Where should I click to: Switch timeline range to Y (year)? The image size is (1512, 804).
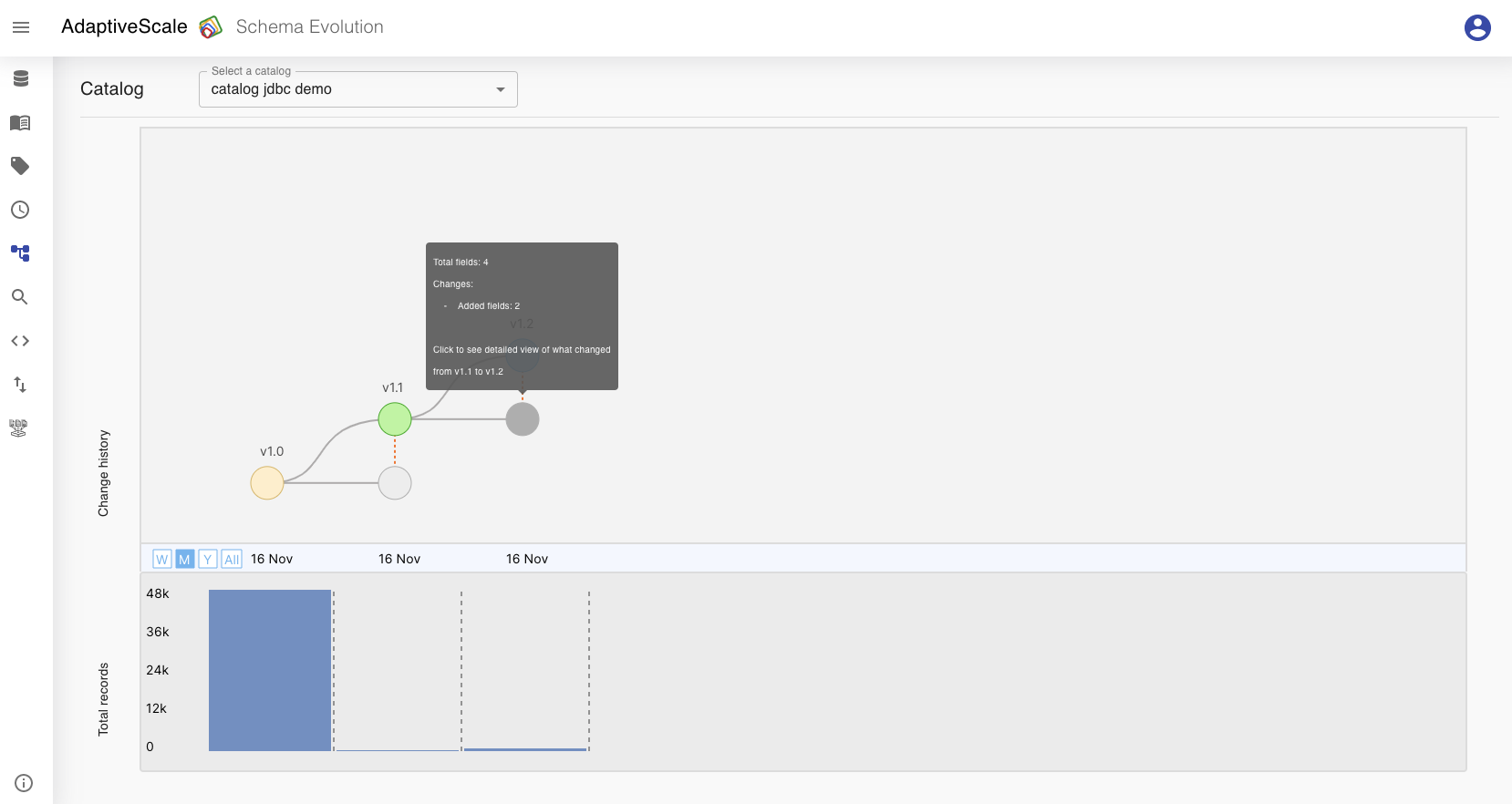coord(208,559)
